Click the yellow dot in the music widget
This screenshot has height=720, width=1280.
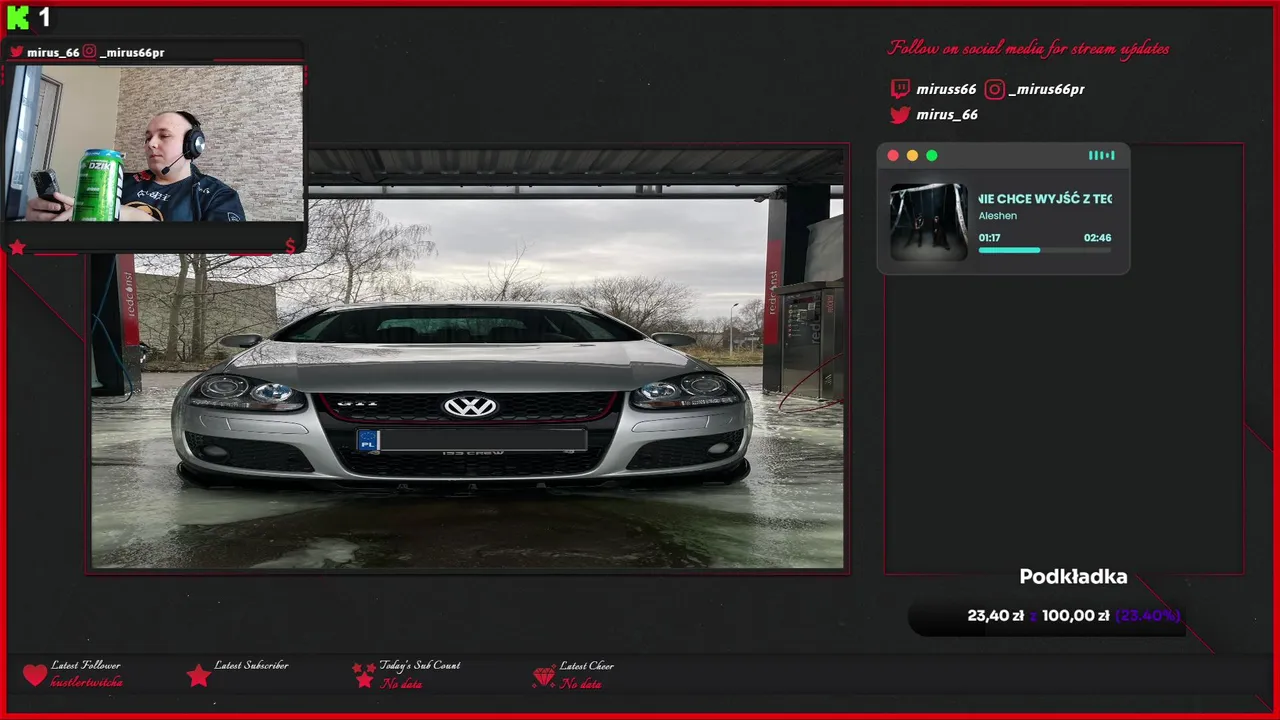pyautogui.click(x=912, y=155)
